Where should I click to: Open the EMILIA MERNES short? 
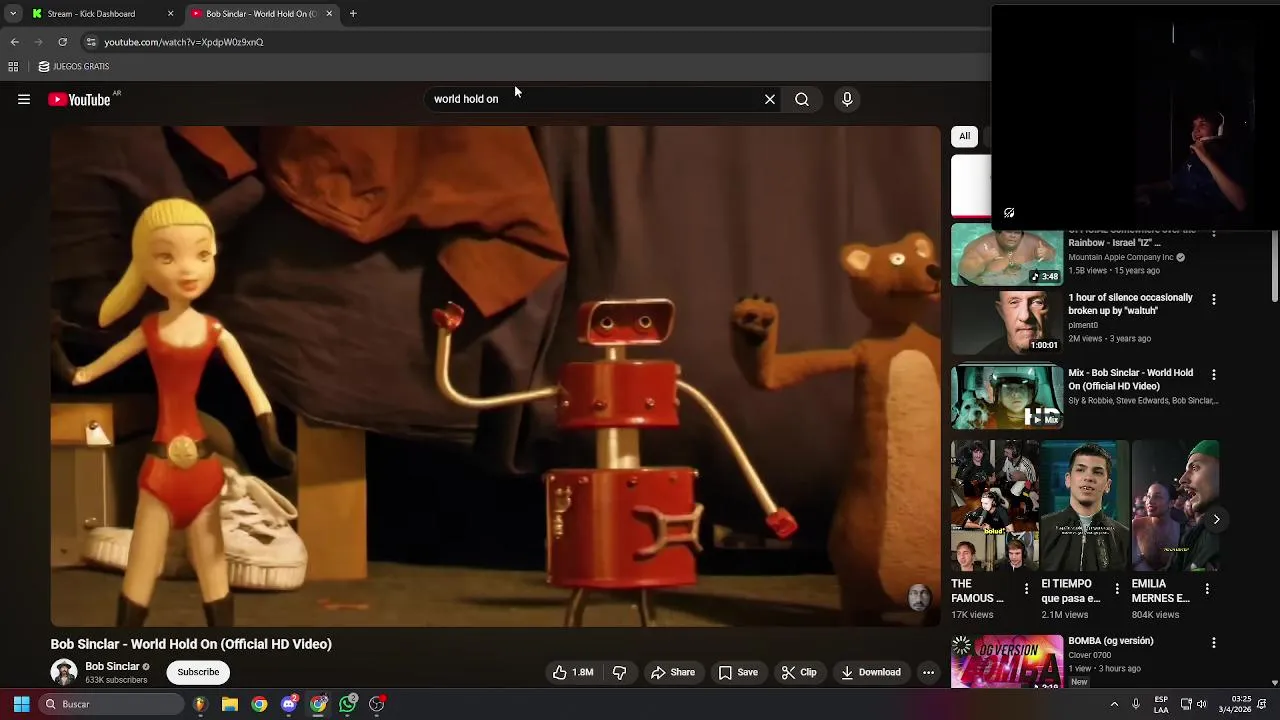coord(1175,506)
